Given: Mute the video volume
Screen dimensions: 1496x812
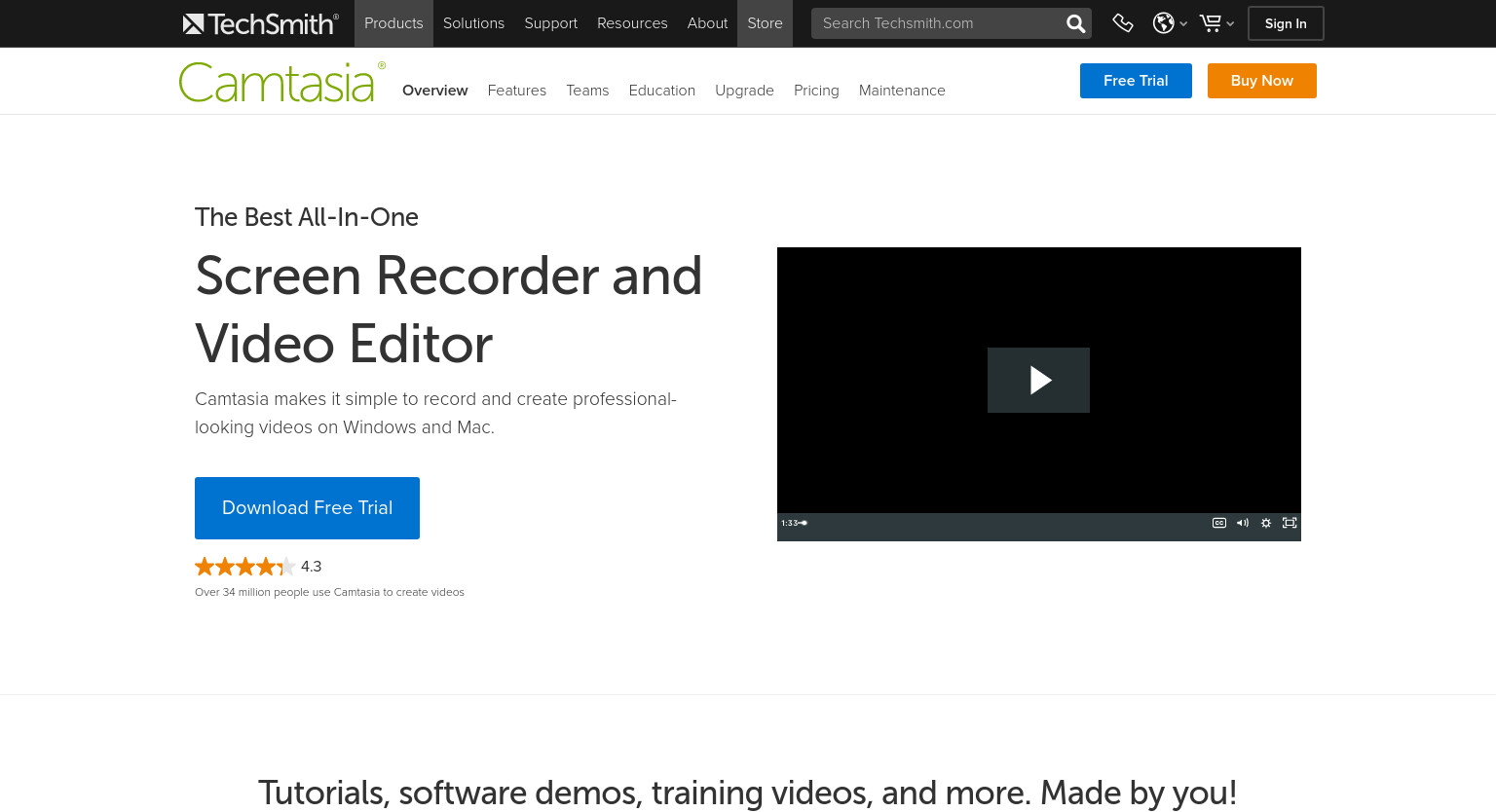Looking at the screenshot, I should tap(1242, 523).
